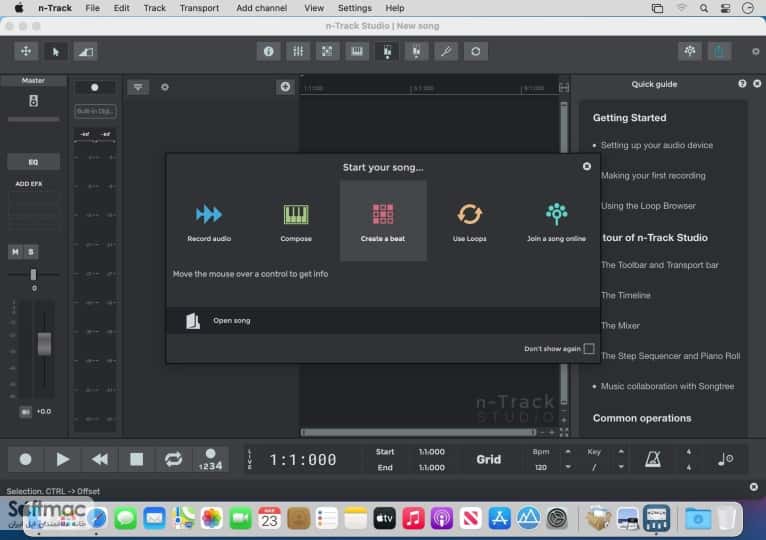This screenshot has width=766, height=540.
Task: Decrease Bpm with down arrow
Action: 568,467
